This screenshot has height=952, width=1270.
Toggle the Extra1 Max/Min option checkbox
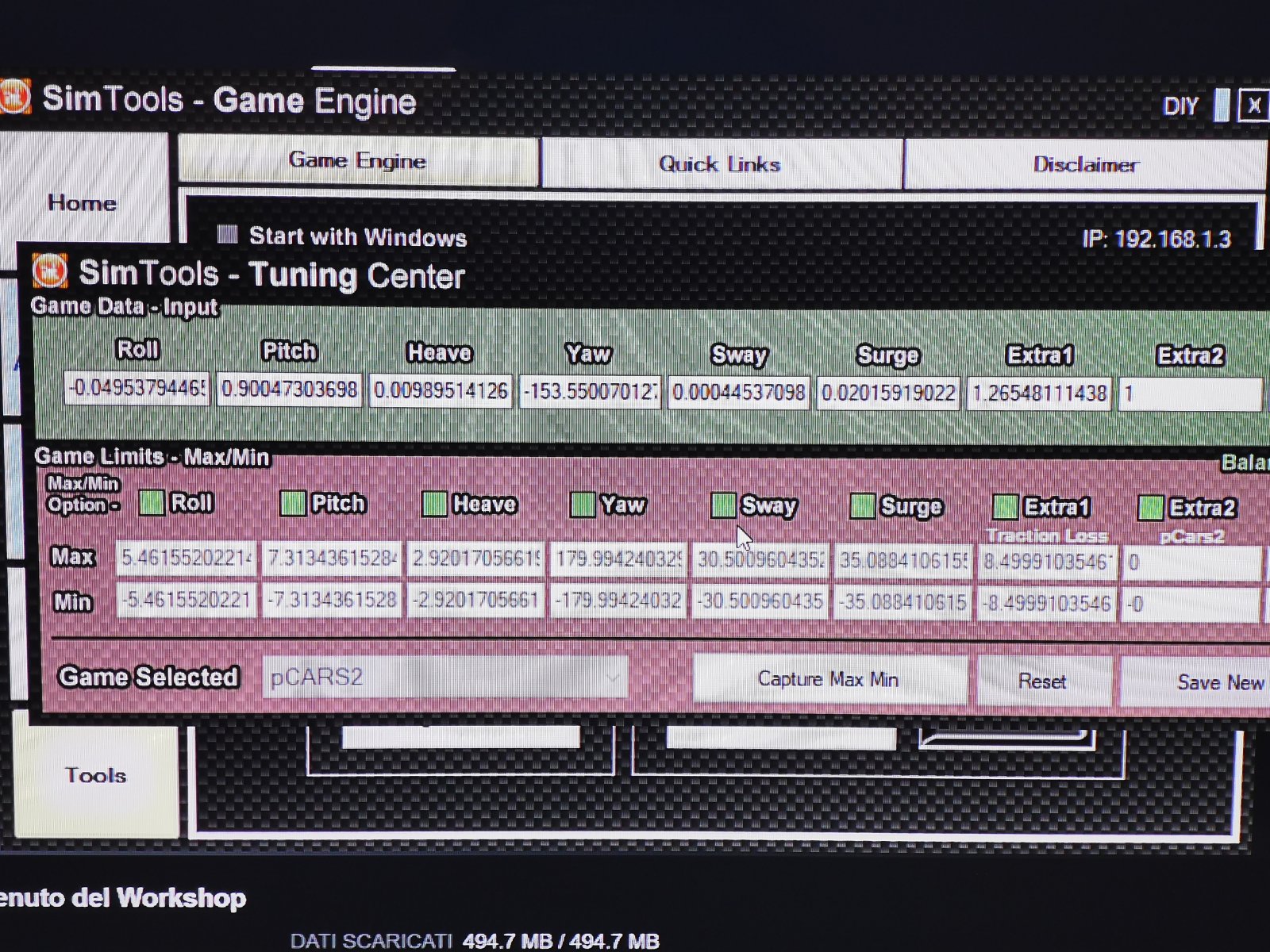coord(1006,507)
